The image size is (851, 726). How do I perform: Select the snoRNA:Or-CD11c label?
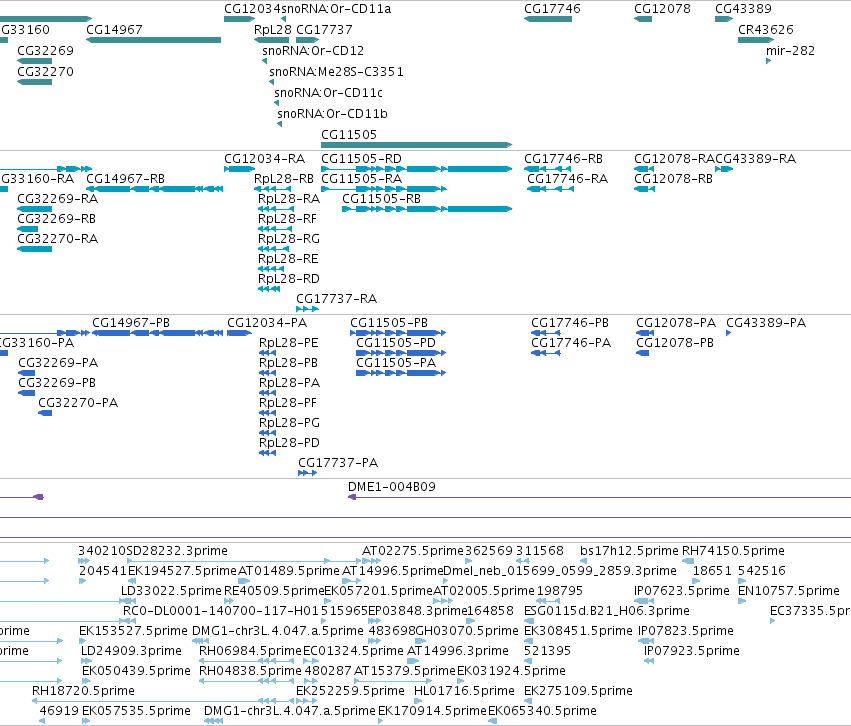[x=328, y=93]
